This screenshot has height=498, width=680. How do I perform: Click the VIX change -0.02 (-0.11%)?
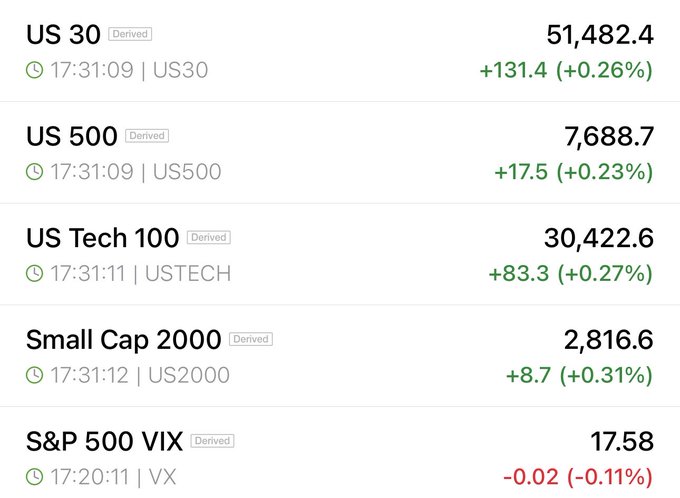click(578, 477)
